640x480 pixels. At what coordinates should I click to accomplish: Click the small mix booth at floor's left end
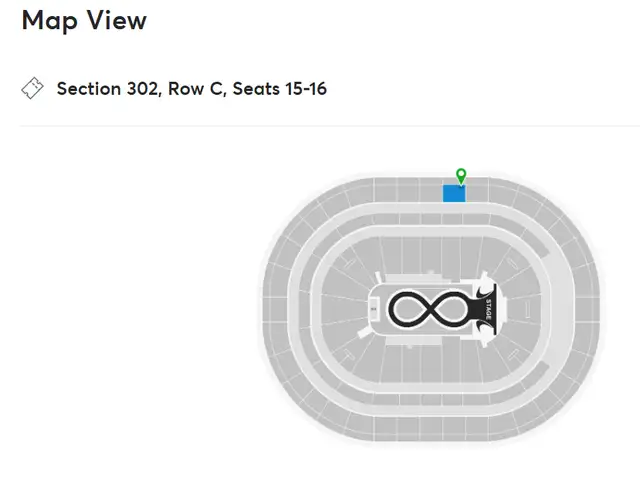tap(373, 309)
